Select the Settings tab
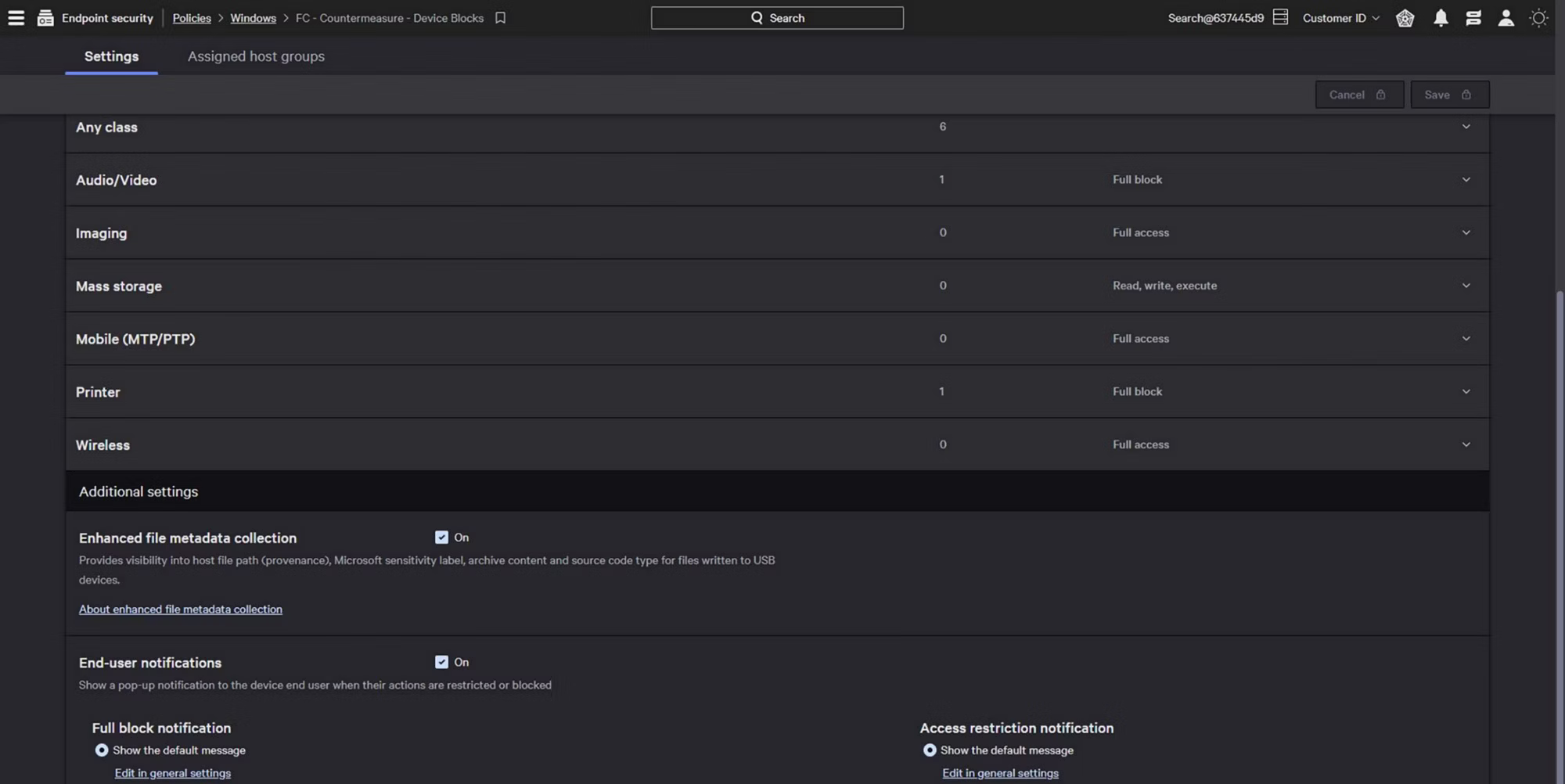This screenshot has width=1565, height=784. pyautogui.click(x=111, y=56)
